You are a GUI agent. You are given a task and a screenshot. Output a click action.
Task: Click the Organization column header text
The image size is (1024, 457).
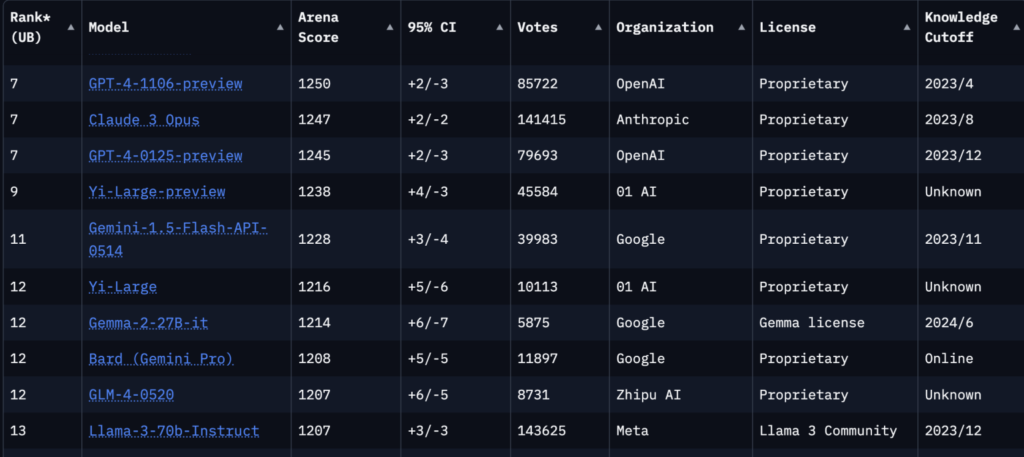665,28
